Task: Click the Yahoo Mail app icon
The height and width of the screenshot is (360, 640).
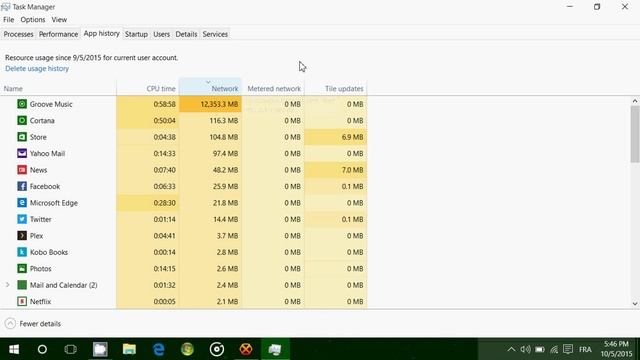Action: click(22, 153)
